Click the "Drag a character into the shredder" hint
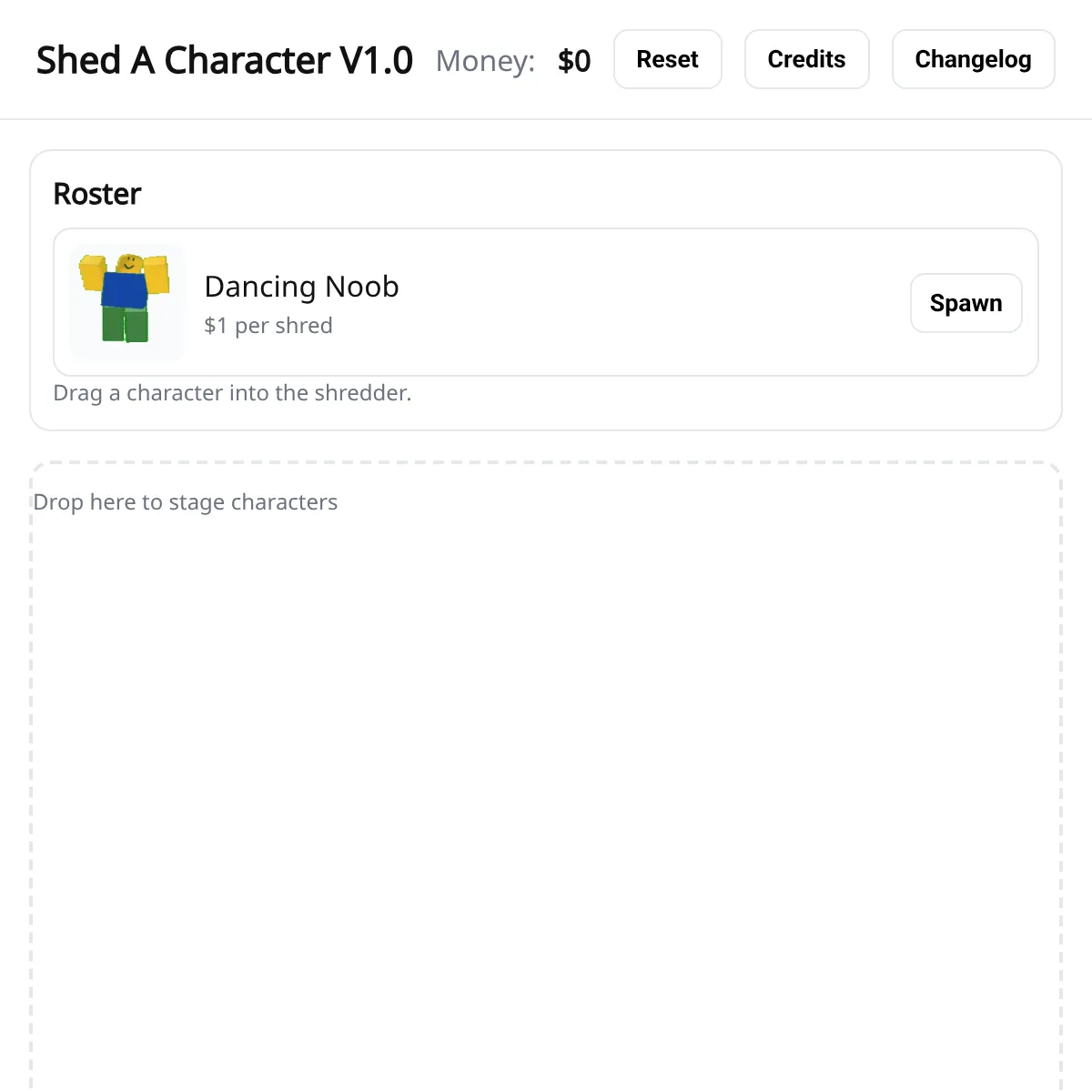This screenshot has width=1092, height=1092. tap(232, 393)
